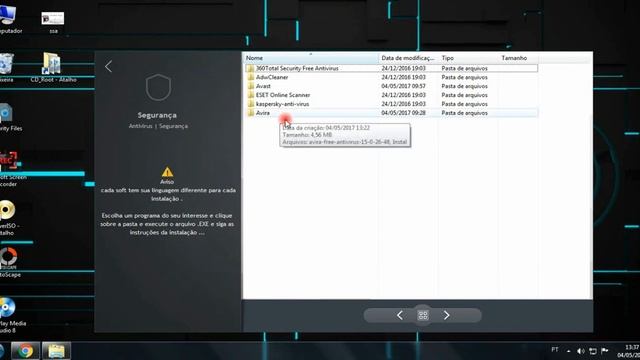Open Google Chrome from the taskbar

[x=25, y=351]
